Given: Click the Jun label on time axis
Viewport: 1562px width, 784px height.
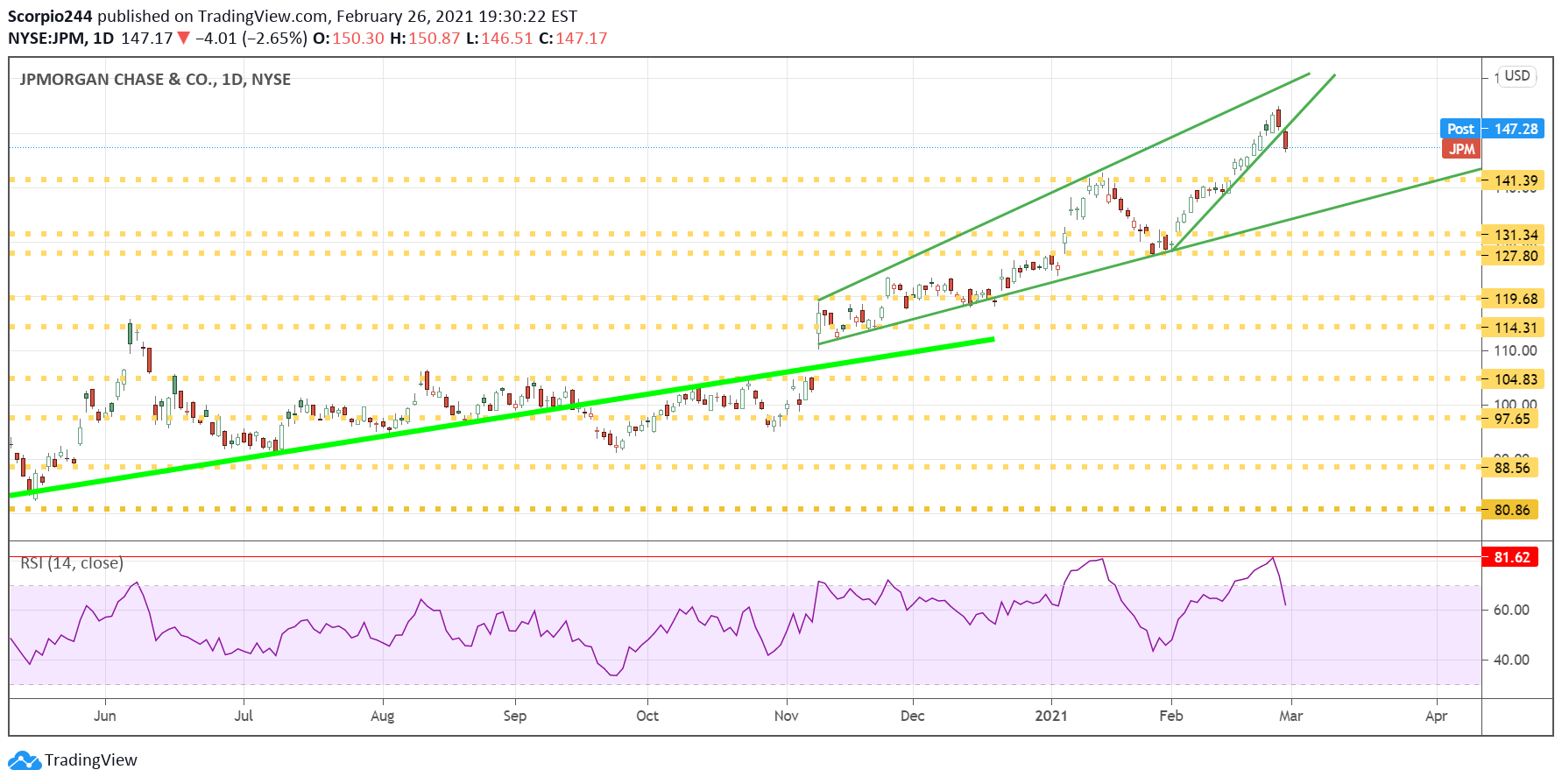Looking at the screenshot, I should click(x=104, y=716).
